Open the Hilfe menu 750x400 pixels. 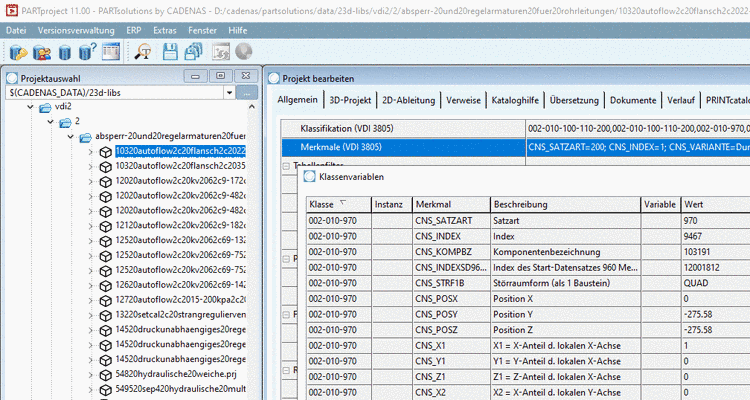coord(238,30)
